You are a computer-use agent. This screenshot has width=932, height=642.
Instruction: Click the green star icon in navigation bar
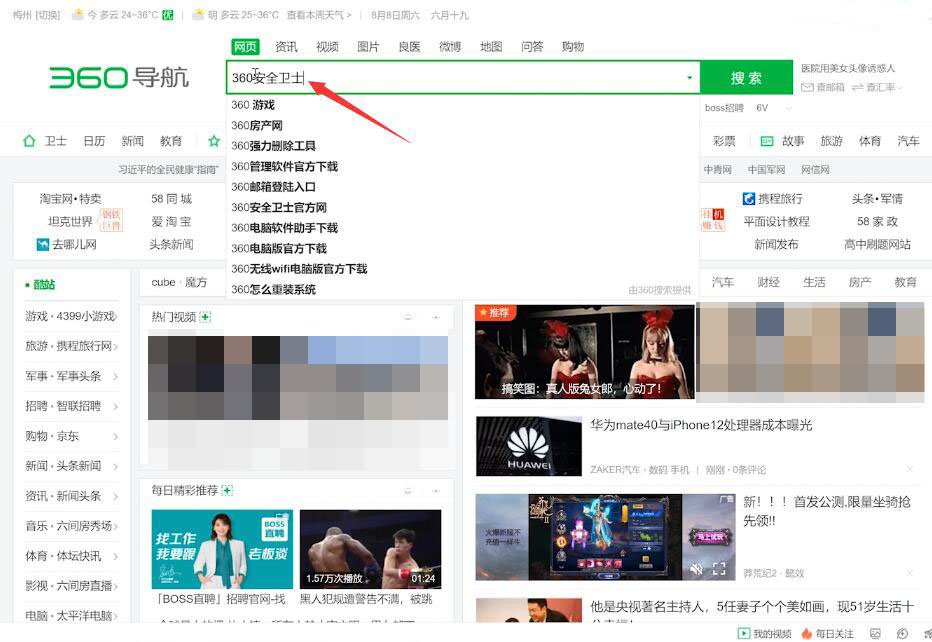[x=214, y=141]
